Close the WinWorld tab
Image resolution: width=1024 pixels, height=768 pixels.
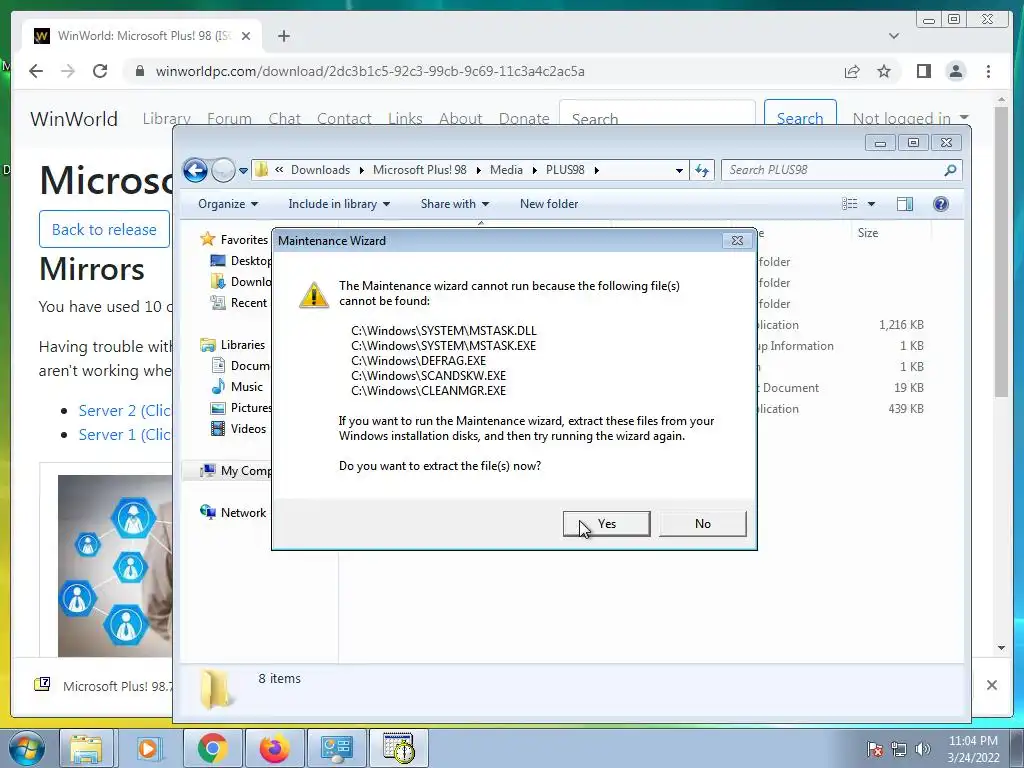point(246,36)
